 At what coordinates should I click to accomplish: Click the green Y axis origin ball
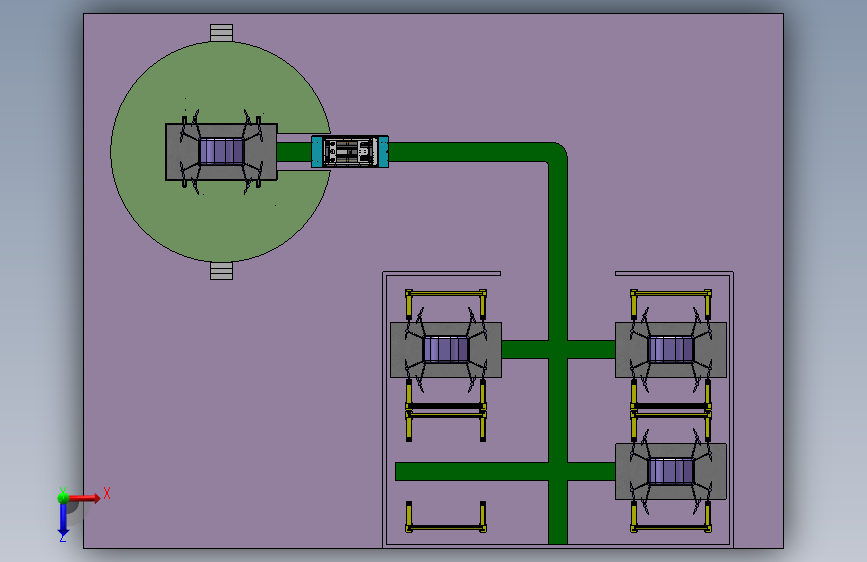(x=63, y=497)
